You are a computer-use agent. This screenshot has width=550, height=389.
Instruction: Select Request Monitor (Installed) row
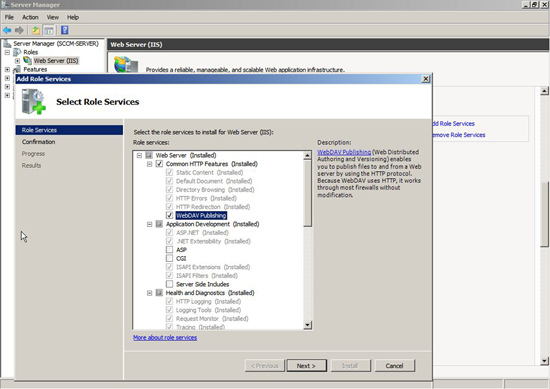pyautogui.click(x=212, y=318)
